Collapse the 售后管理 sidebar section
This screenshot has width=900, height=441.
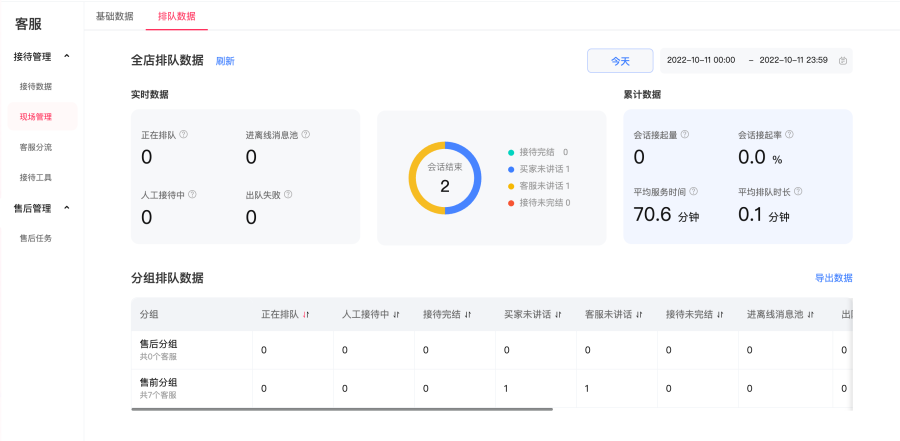67,208
